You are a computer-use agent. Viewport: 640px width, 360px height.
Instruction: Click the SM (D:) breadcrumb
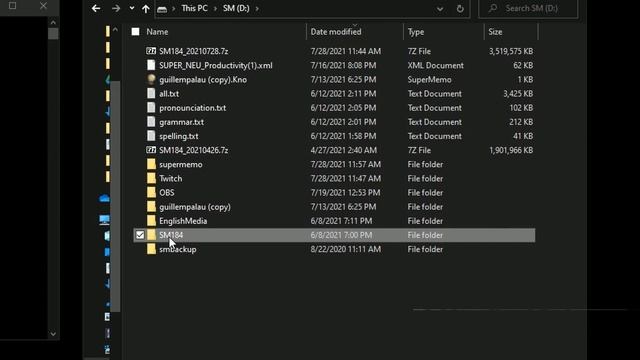coord(236,8)
